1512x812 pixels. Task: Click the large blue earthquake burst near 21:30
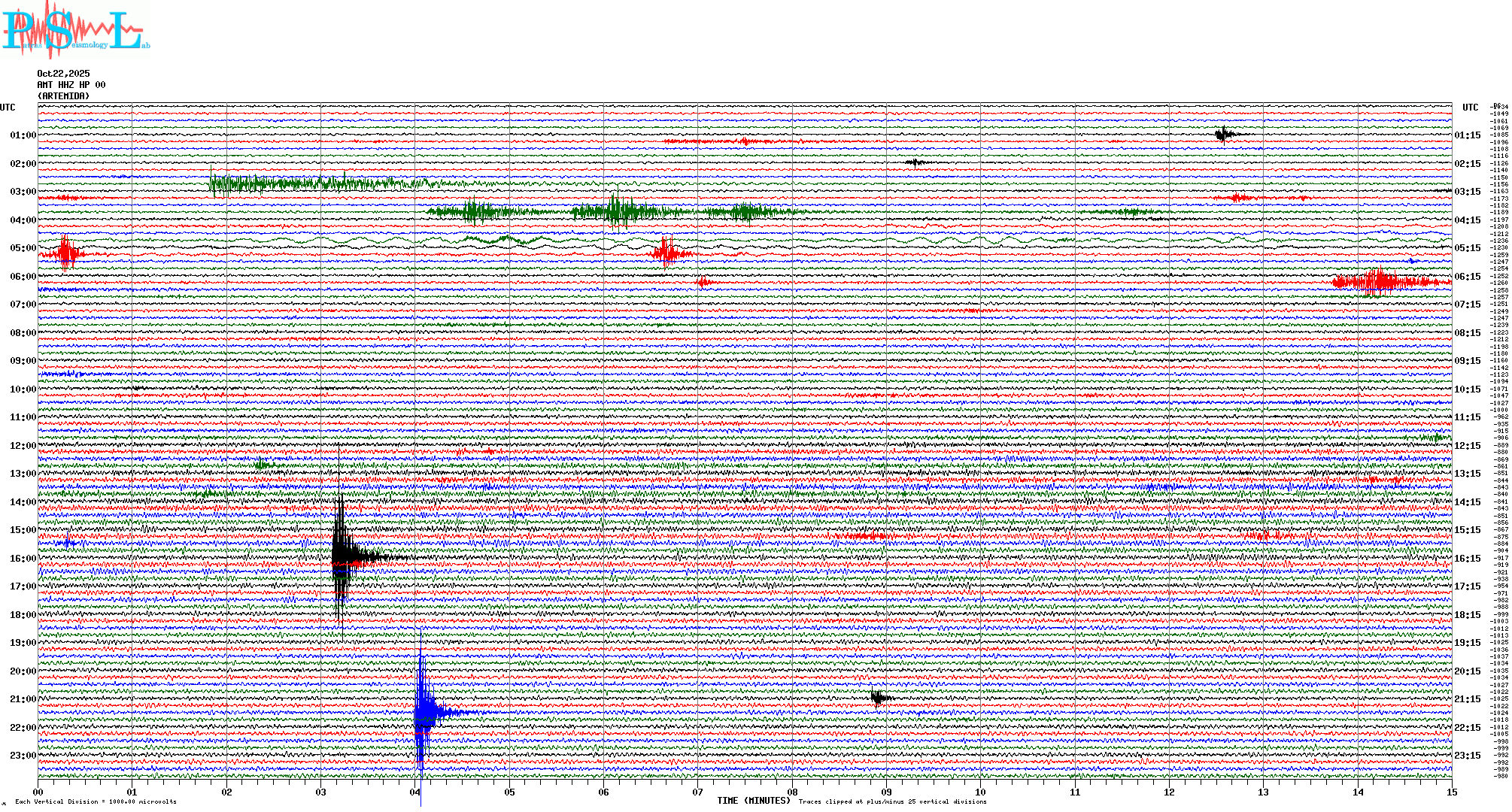424,712
